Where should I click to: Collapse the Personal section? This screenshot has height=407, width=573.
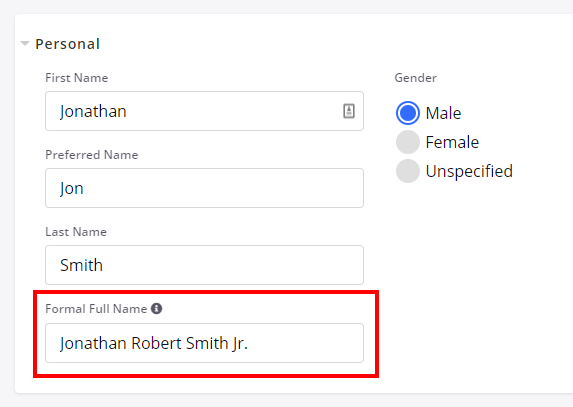[25, 44]
